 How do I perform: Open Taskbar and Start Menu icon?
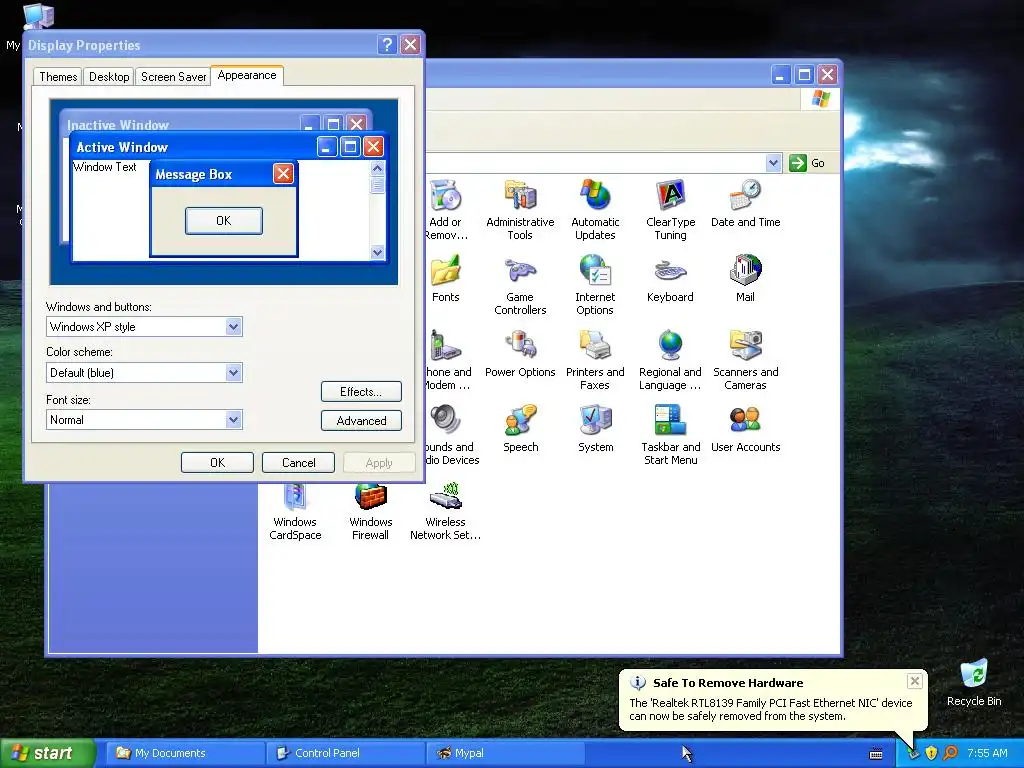[670, 420]
